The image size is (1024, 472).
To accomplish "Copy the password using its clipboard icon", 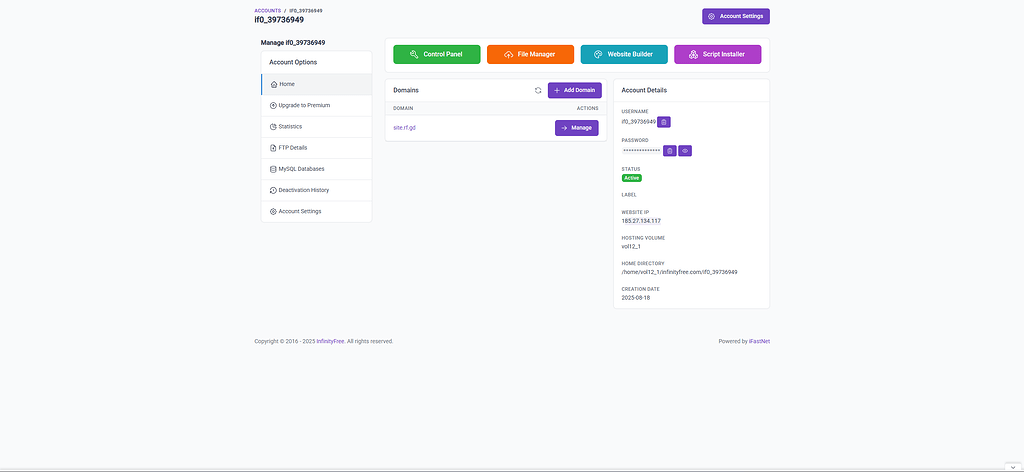I will point(669,151).
